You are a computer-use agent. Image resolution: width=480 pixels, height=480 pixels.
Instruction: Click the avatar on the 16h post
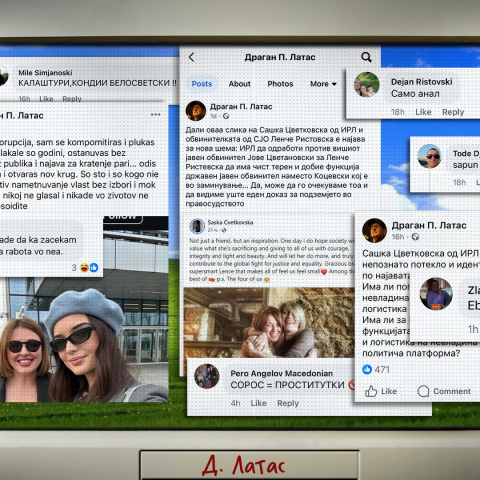374,230
